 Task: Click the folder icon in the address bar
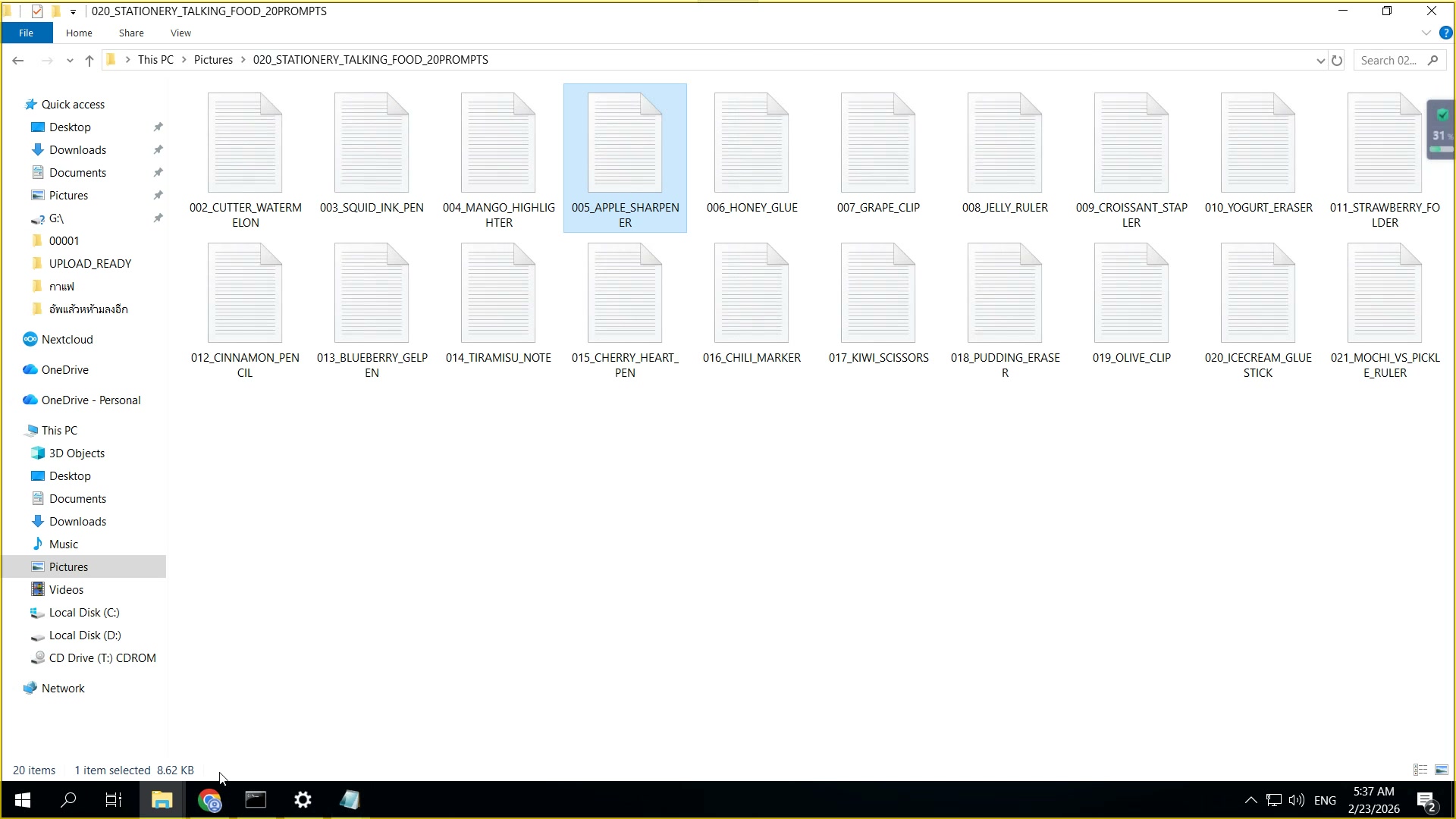pyautogui.click(x=111, y=59)
